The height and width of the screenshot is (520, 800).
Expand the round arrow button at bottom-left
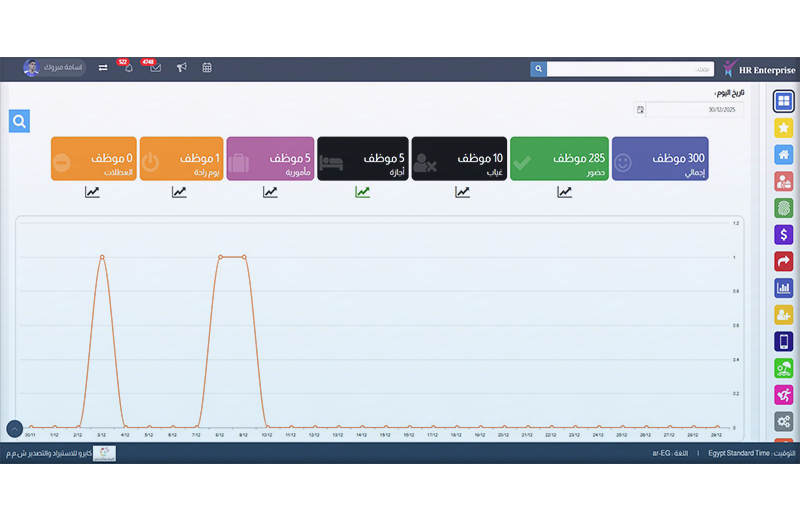tap(15, 428)
